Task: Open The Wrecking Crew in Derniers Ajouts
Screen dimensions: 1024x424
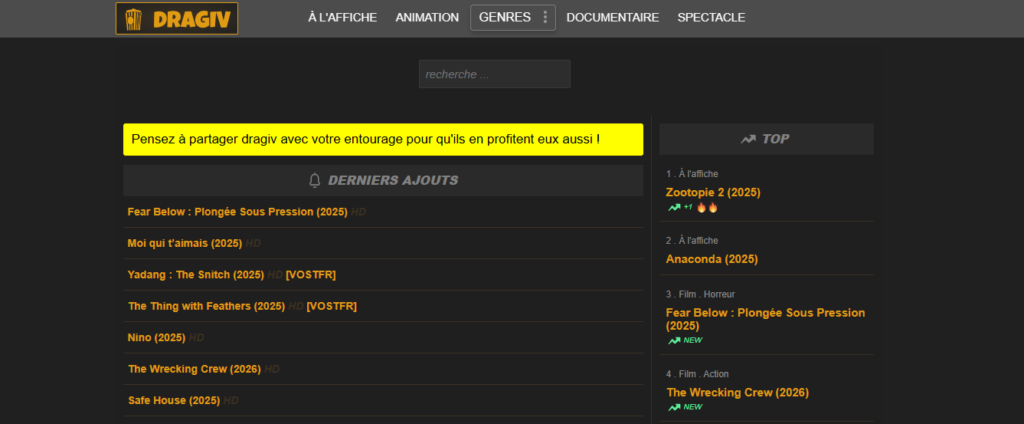Action: pyautogui.click(x=195, y=368)
